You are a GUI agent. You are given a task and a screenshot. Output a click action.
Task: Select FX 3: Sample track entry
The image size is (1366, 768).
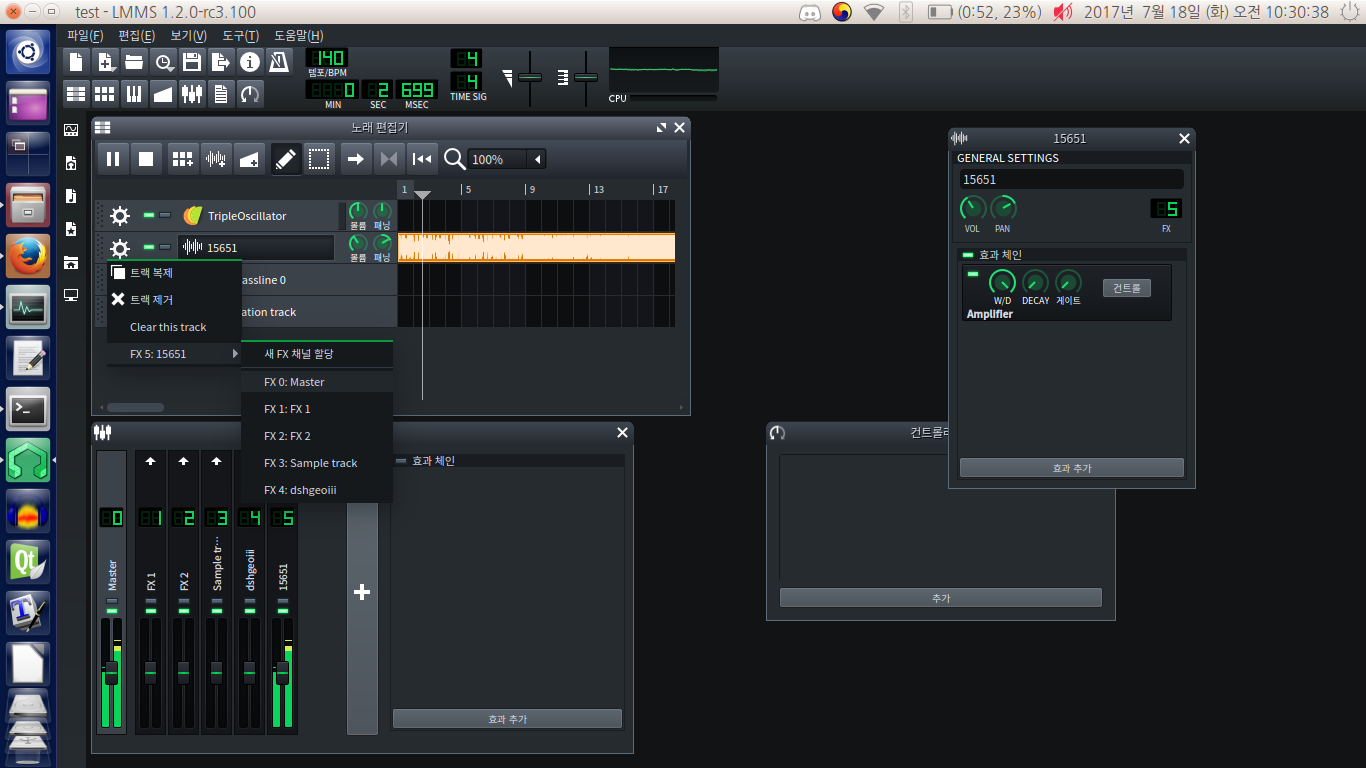pos(317,463)
